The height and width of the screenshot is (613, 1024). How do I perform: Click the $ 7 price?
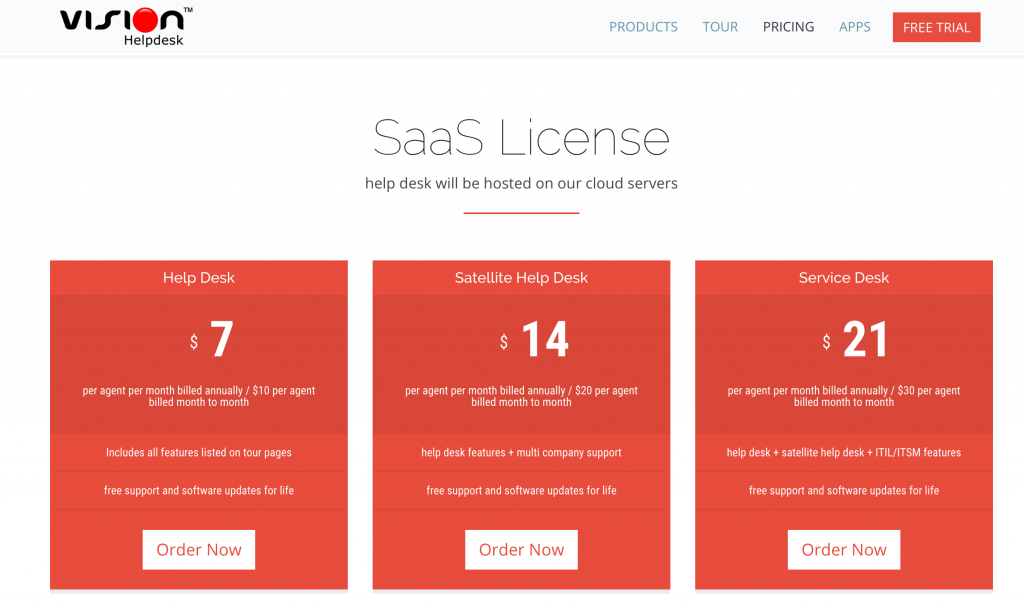coord(212,339)
